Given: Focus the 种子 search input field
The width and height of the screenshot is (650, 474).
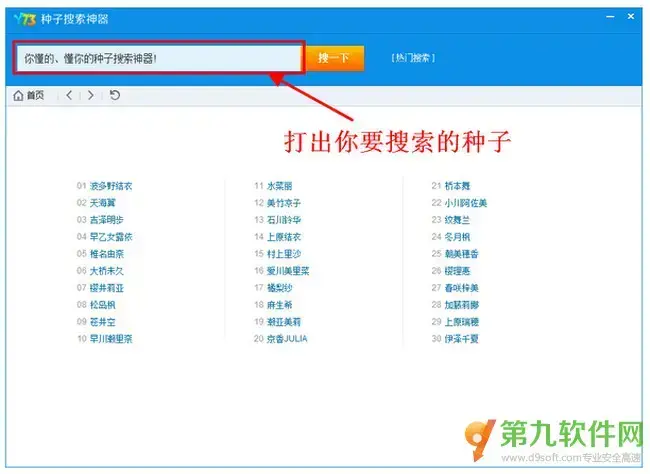Looking at the screenshot, I should [x=159, y=58].
